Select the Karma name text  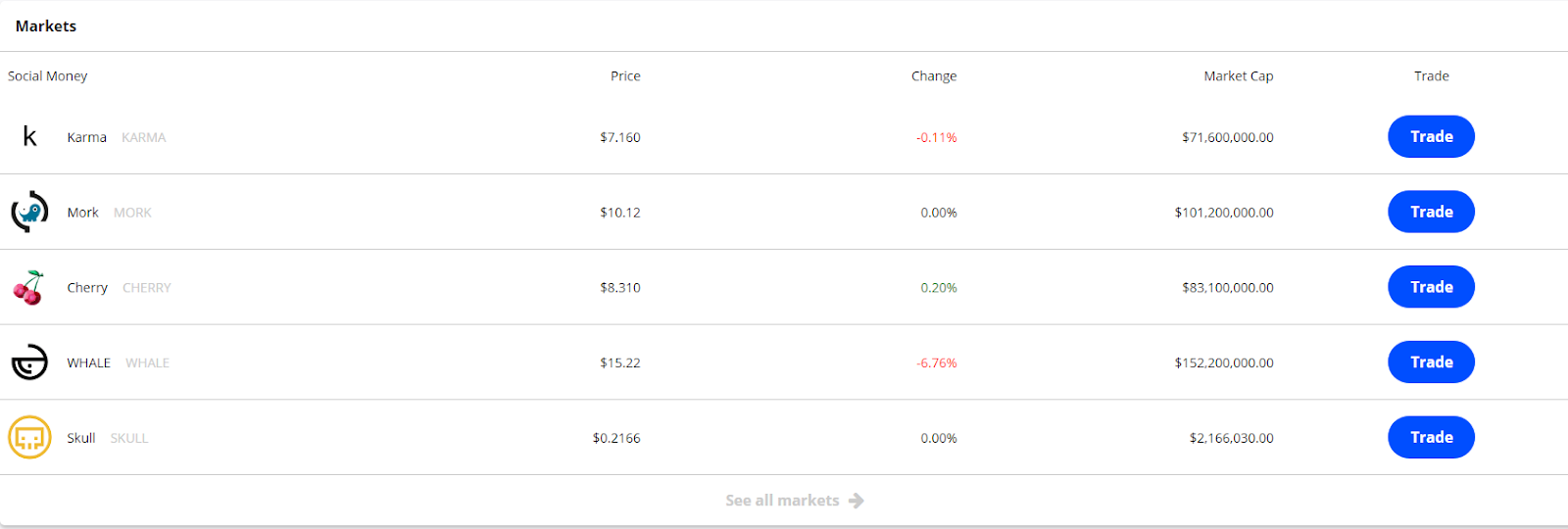86,138
